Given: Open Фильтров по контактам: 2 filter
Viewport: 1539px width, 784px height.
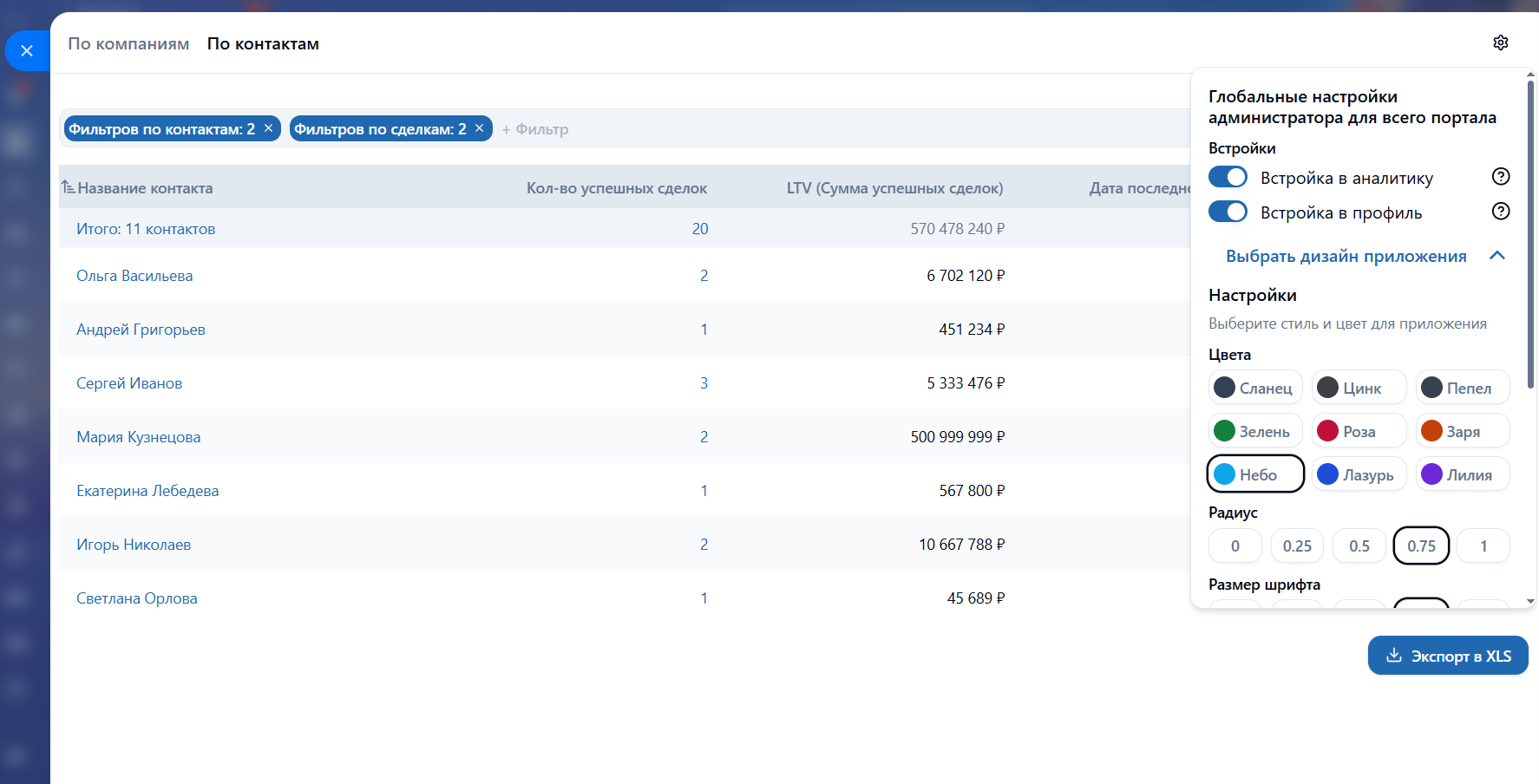Looking at the screenshot, I should pyautogui.click(x=161, y=129).
